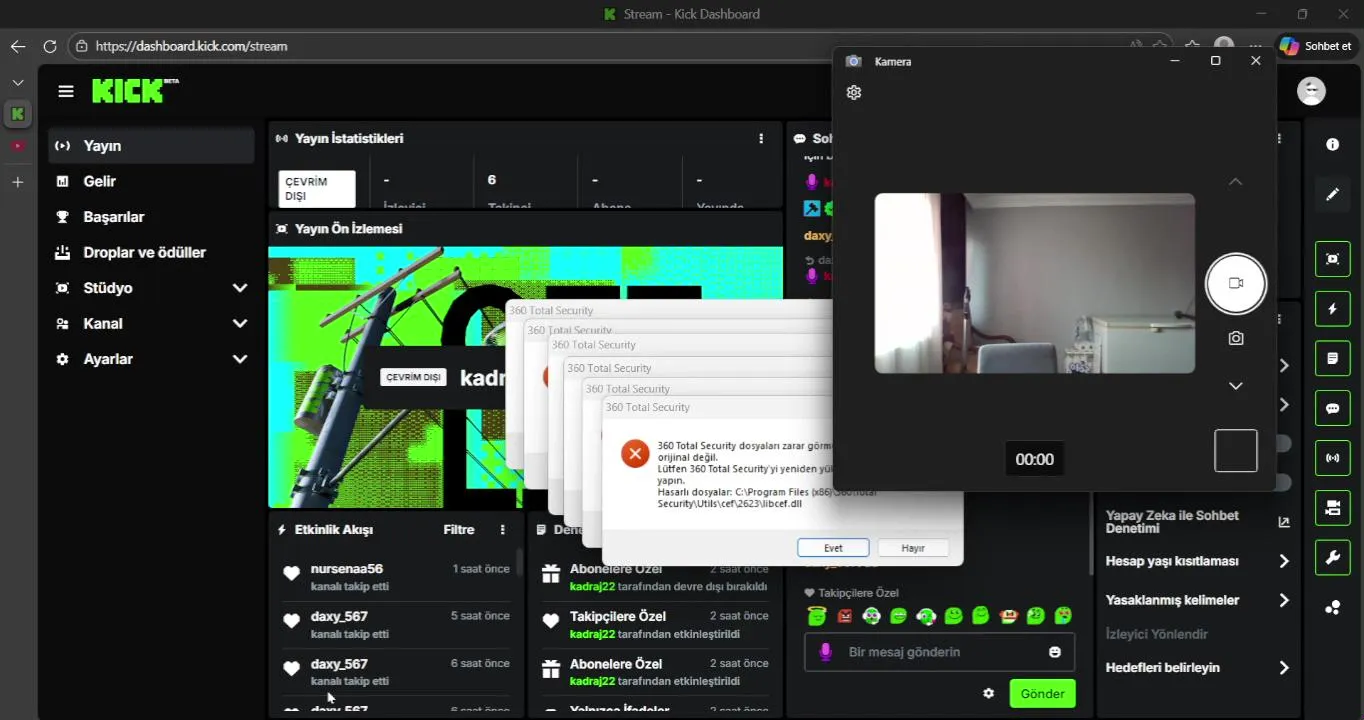
Task: Open last capture thumbnail in Kamera
Action: point(1236,451)
